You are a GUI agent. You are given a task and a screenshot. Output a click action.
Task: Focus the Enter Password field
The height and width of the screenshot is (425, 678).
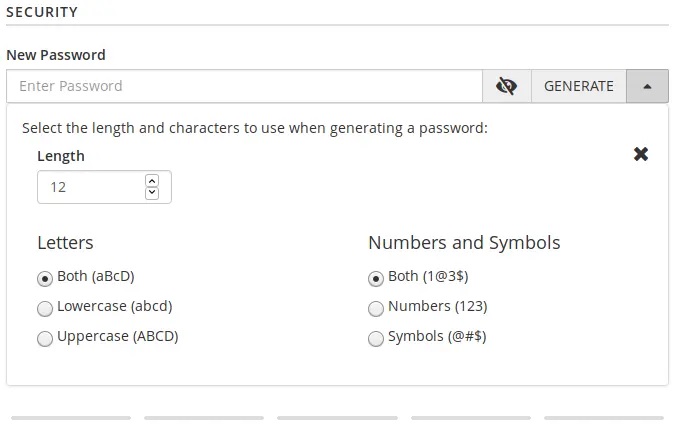point(244,86)
